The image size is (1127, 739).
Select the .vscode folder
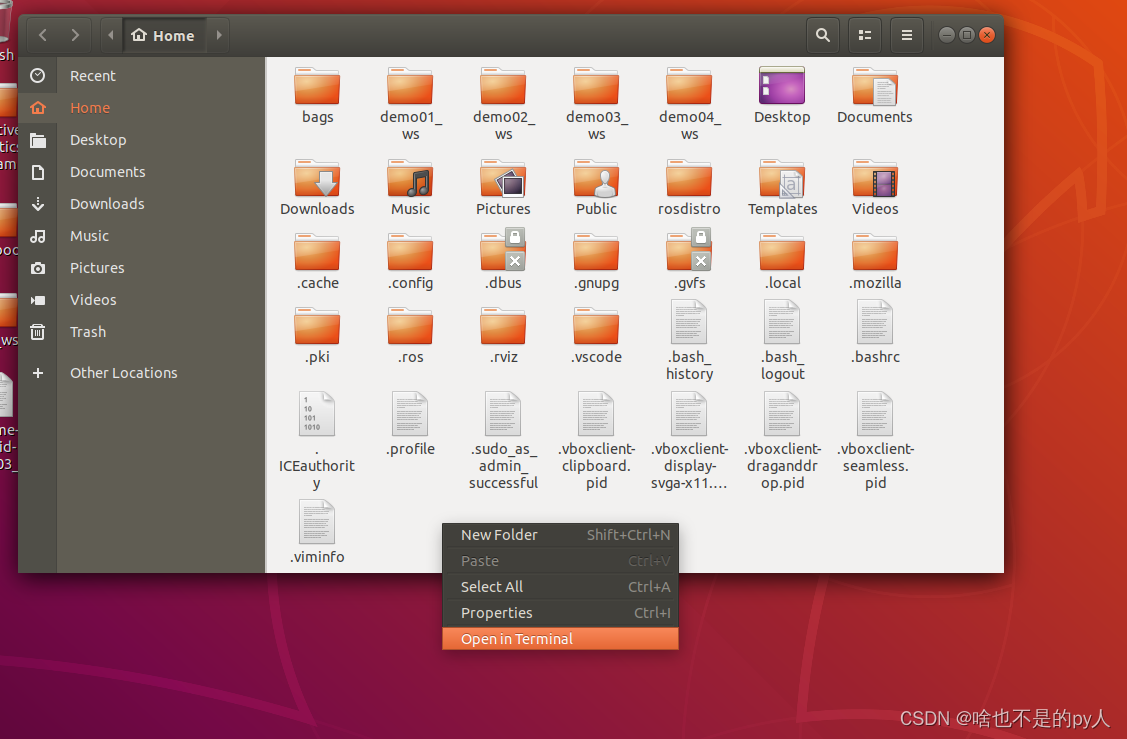pyautogui.click(x=597, y=336)
